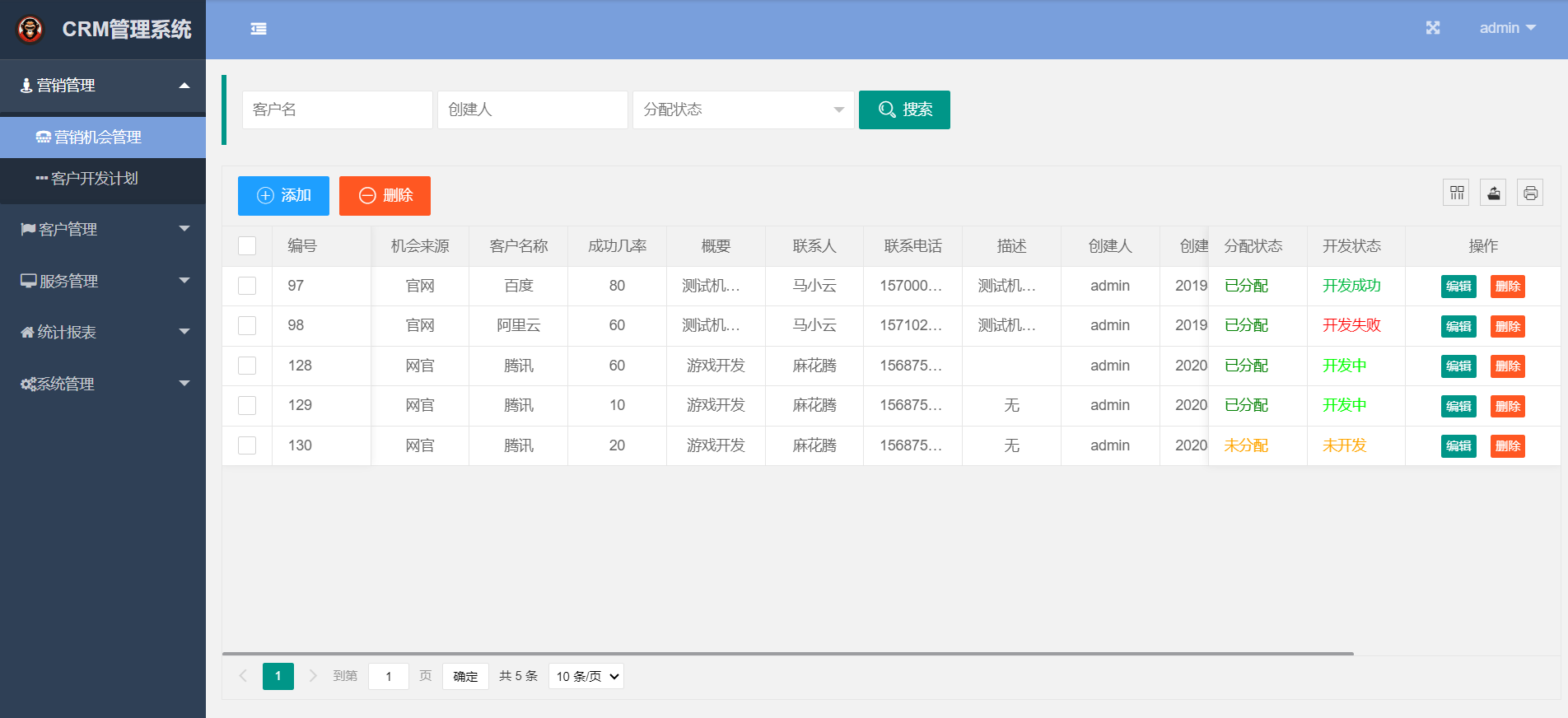Expand the 服务管理 menu group
The width and height of the screenshot is (1568, 718).
click(x=103, y=281)
